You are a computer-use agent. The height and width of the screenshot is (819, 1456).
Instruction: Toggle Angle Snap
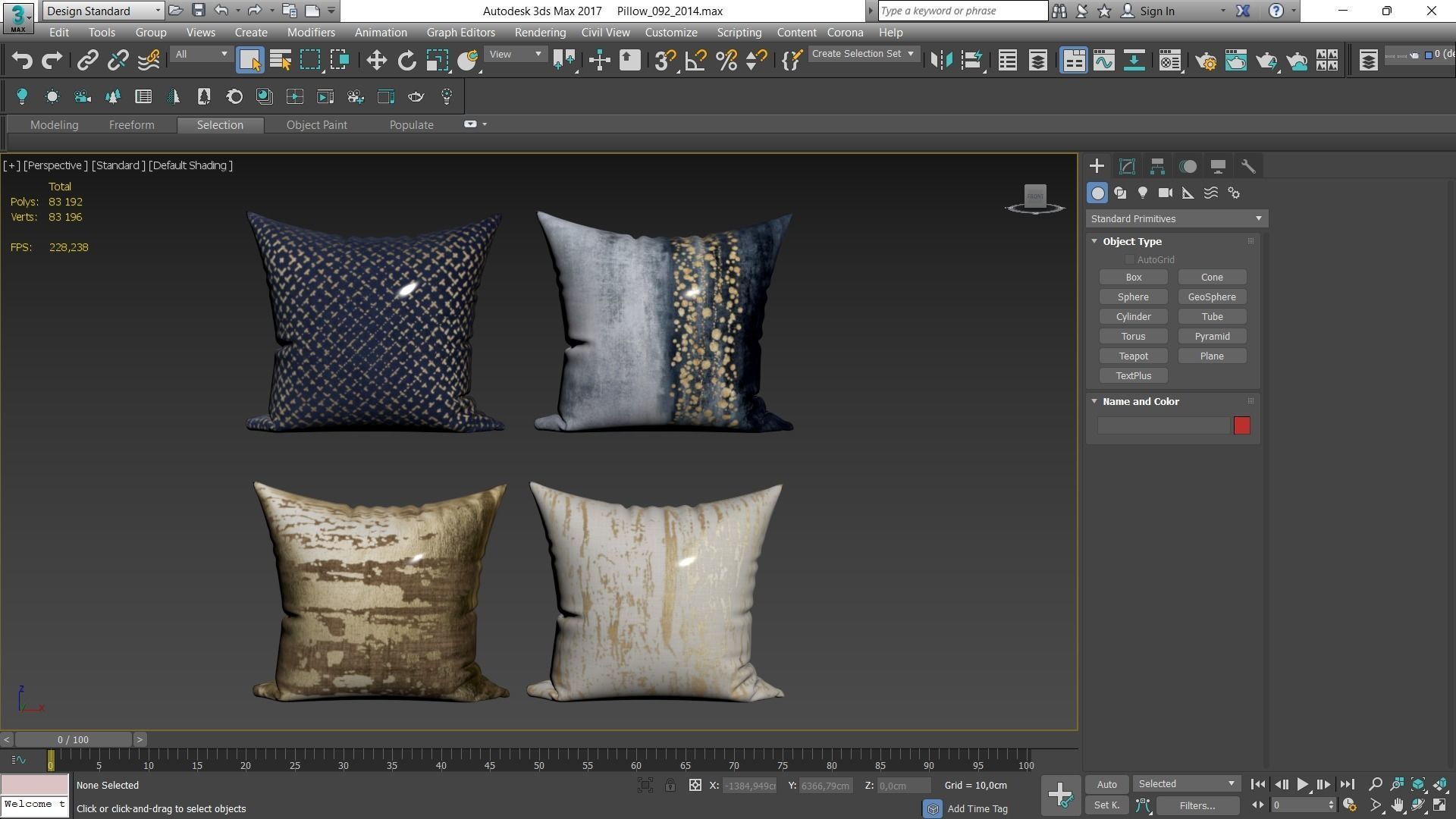(x=695, y=61)
